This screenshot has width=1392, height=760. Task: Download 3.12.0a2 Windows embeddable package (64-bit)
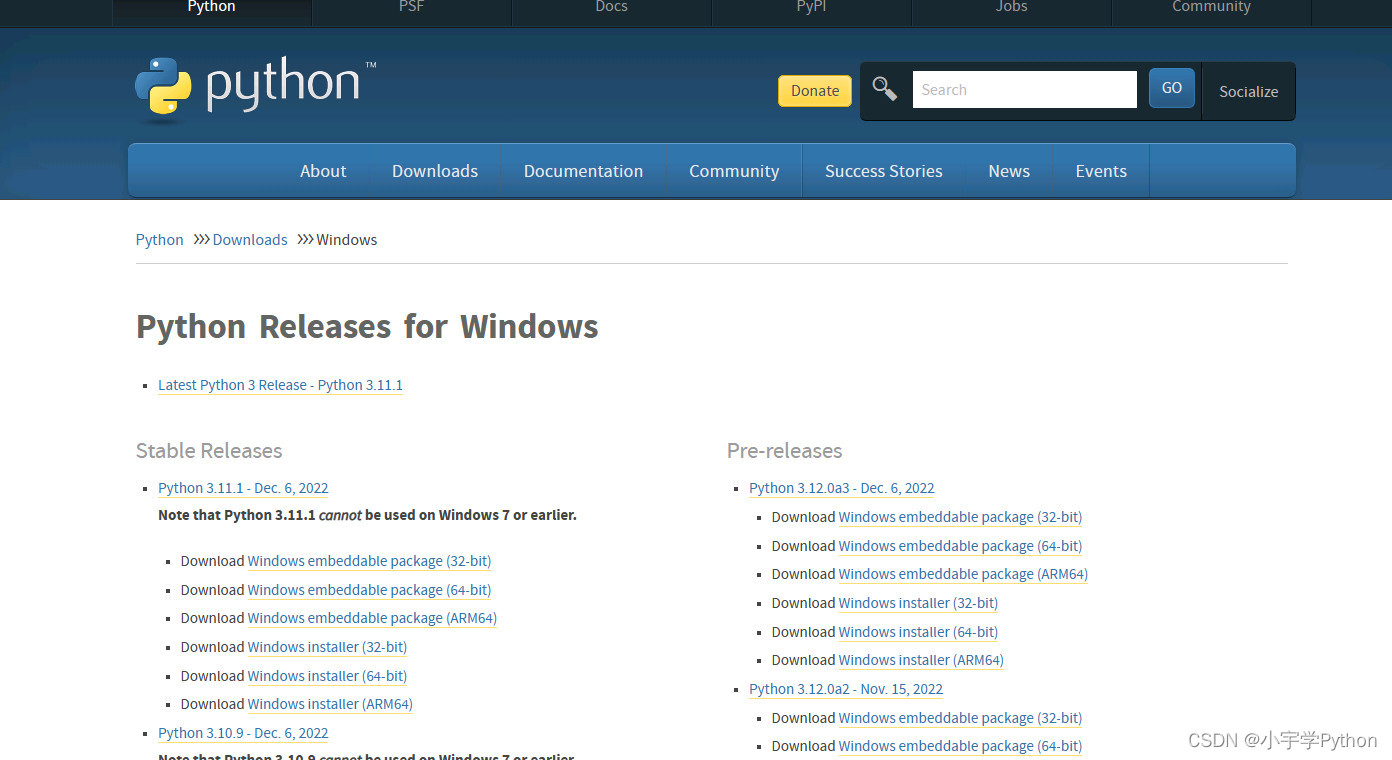(960, 746)
